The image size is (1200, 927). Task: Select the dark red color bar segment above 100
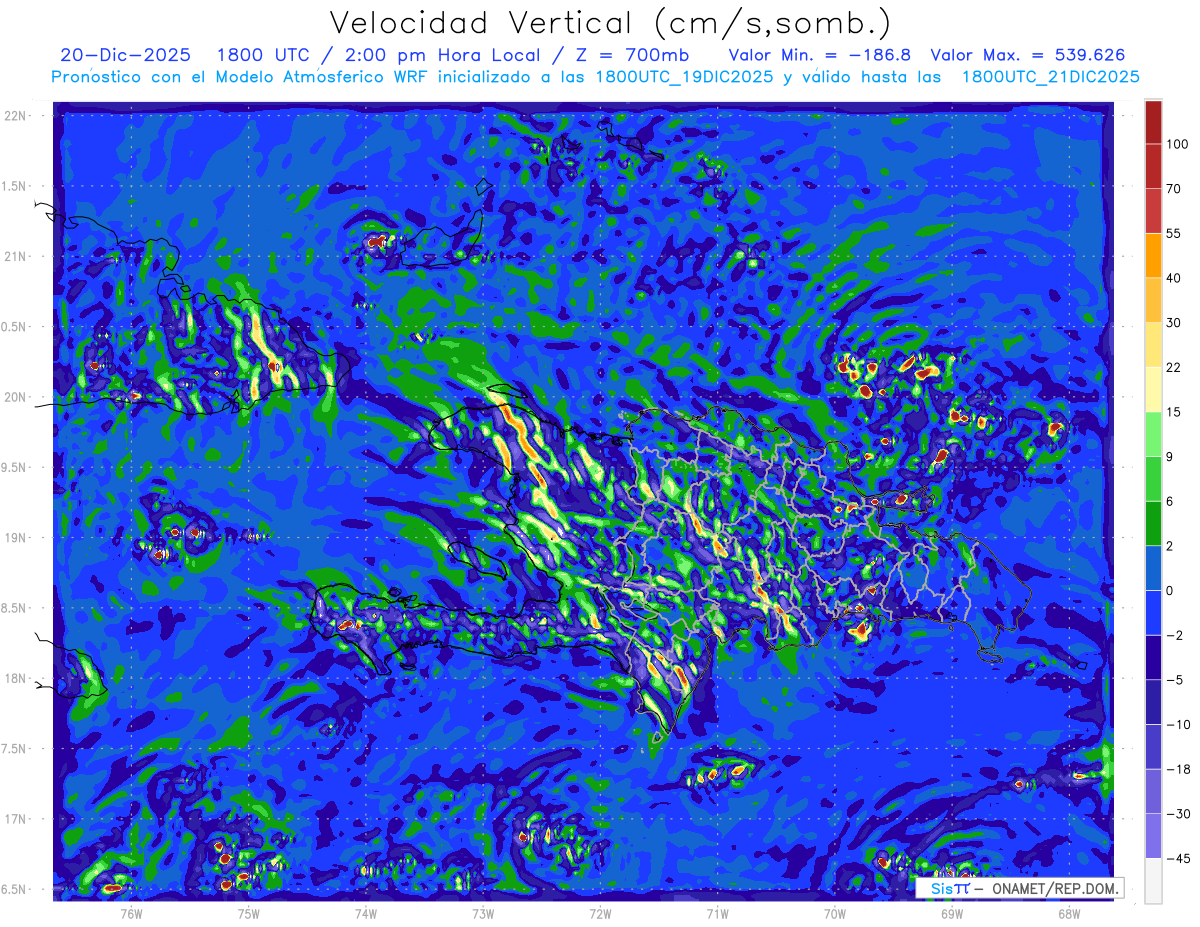tap(1153, 122)
